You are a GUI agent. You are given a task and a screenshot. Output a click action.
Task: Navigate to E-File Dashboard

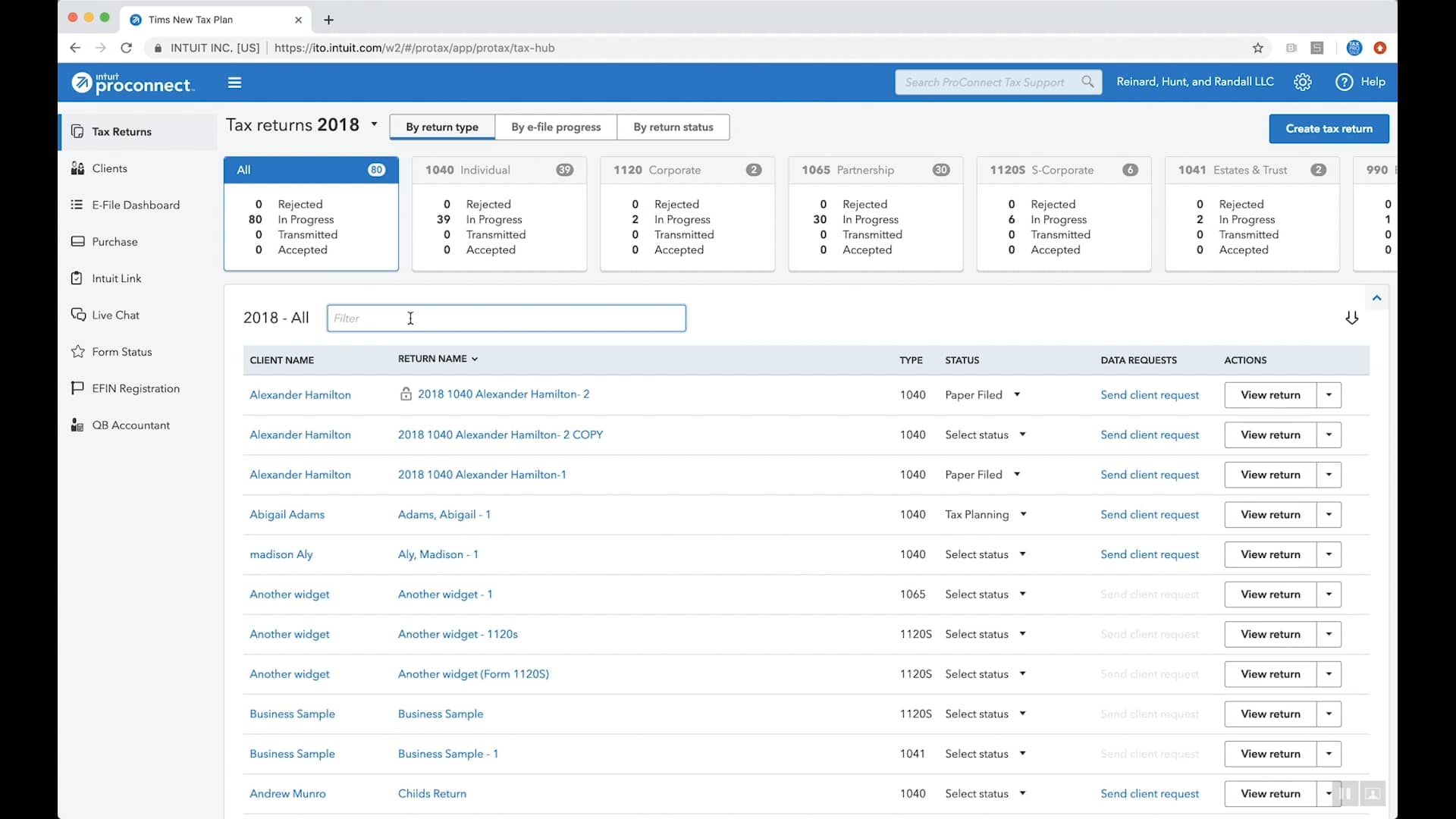pyautogui.click(x=136, y=204)
